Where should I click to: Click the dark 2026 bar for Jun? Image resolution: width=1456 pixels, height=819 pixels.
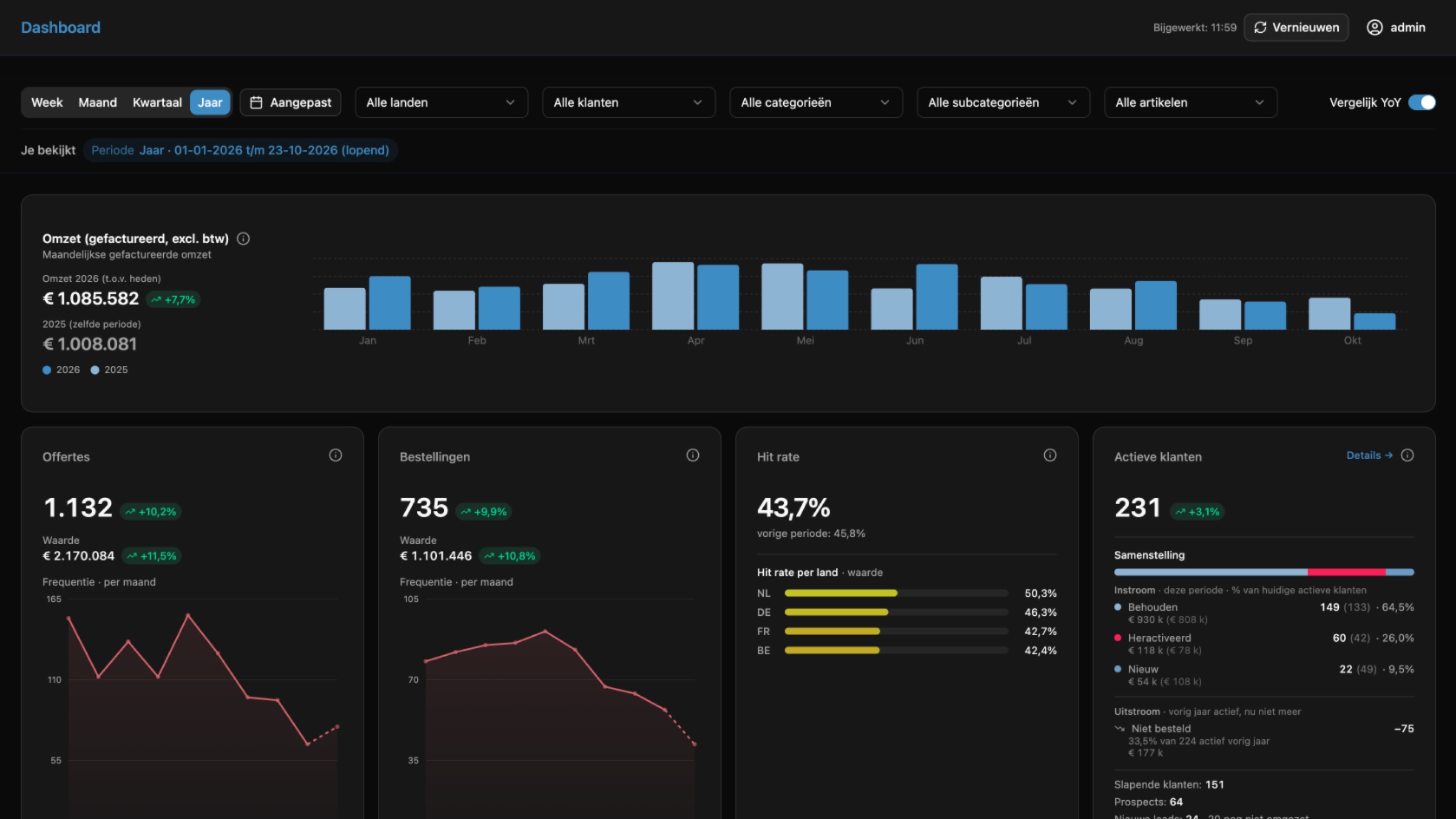[937, 297]
